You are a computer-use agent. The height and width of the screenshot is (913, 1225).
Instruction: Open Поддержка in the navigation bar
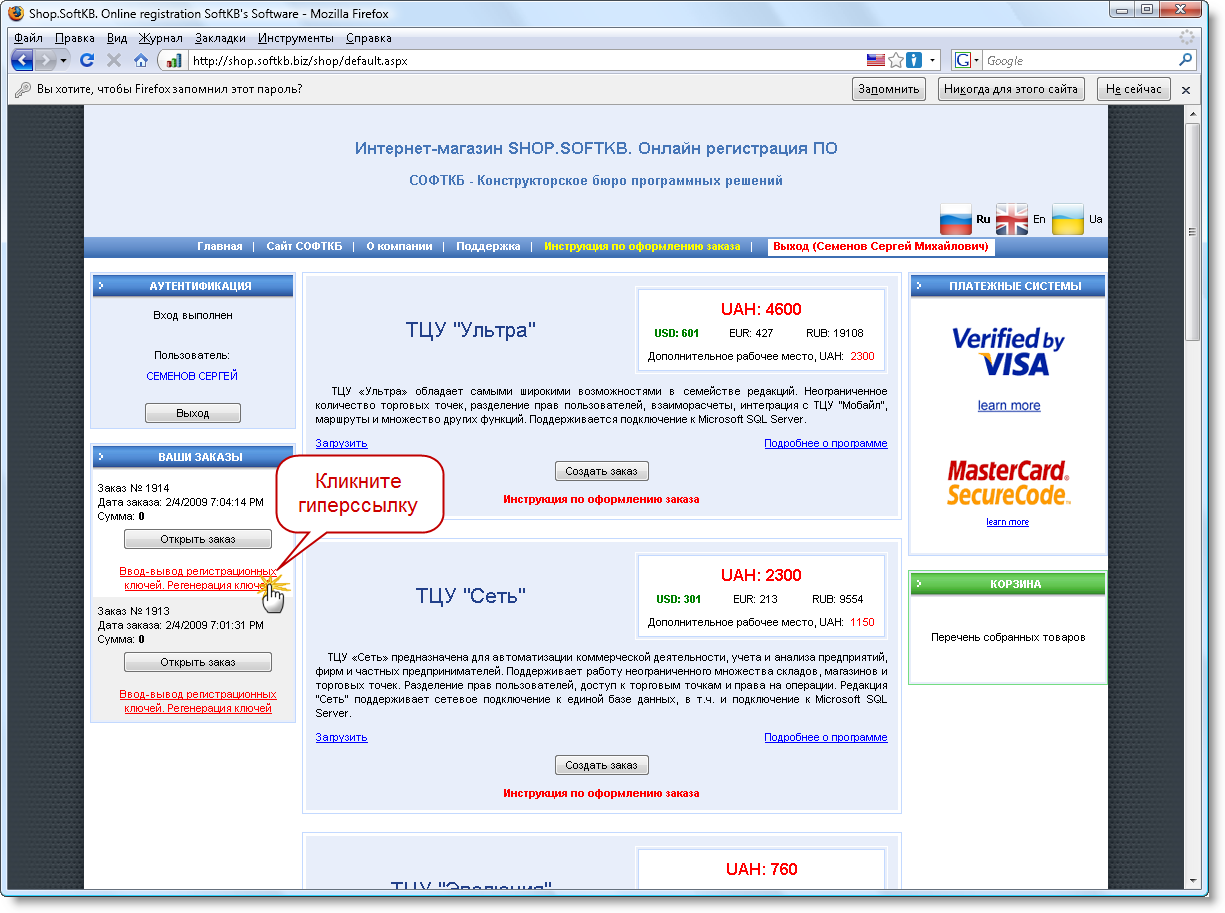coord(488,246)
